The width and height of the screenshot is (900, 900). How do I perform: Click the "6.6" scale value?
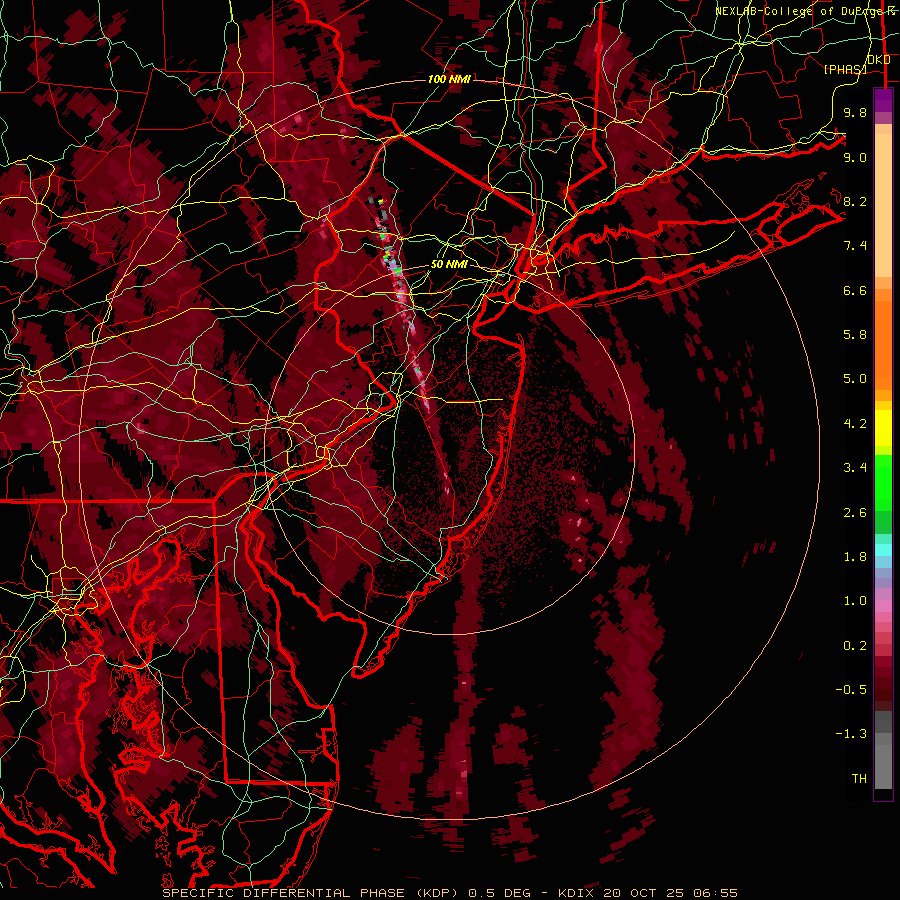pos(855,290)
